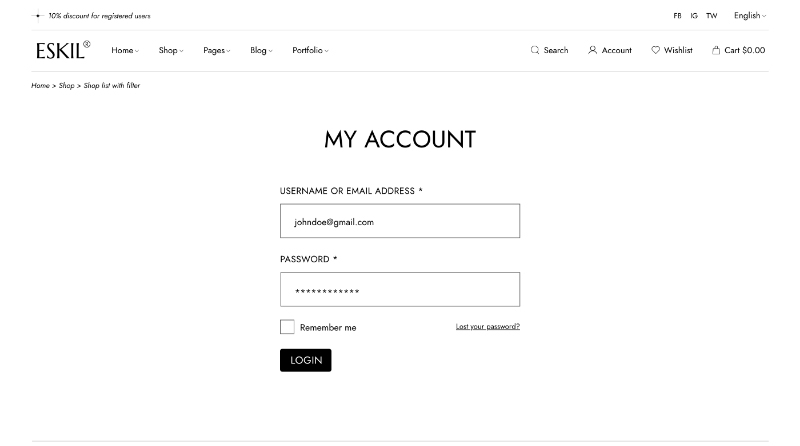The image size is (800, 446).
Task: Click the Wishlist heart icon
Action: coord(656,50)
